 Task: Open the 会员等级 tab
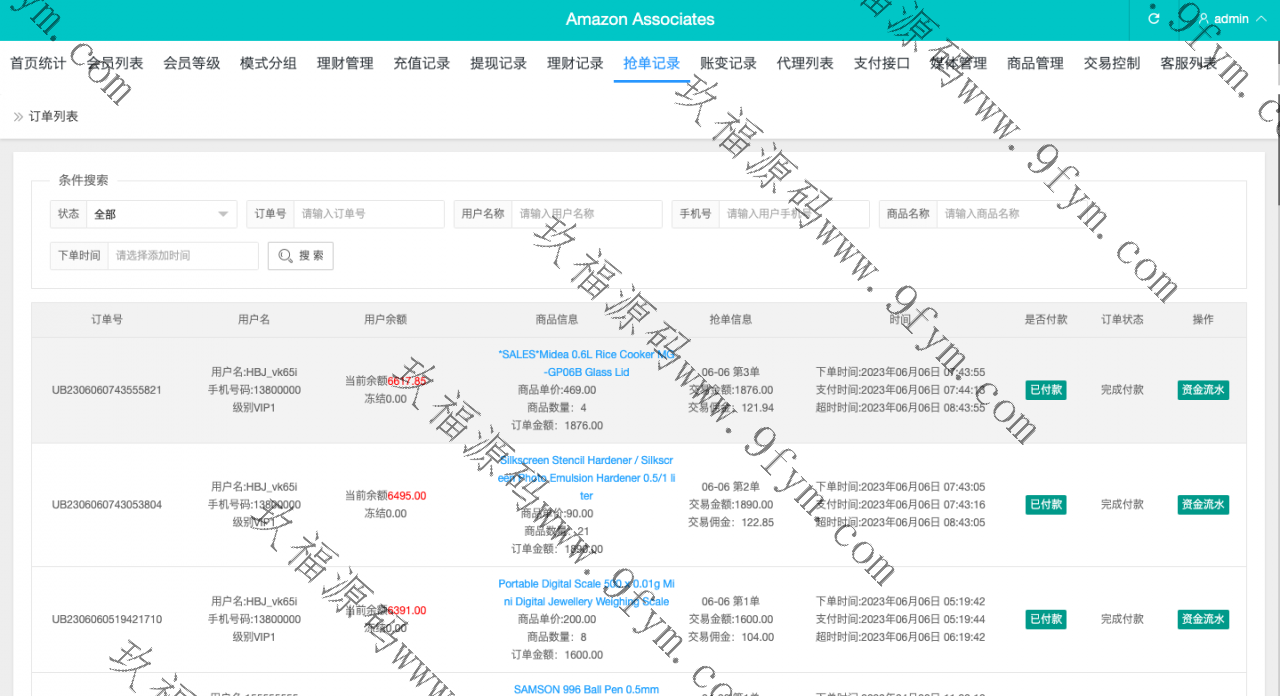pos(191,63)
